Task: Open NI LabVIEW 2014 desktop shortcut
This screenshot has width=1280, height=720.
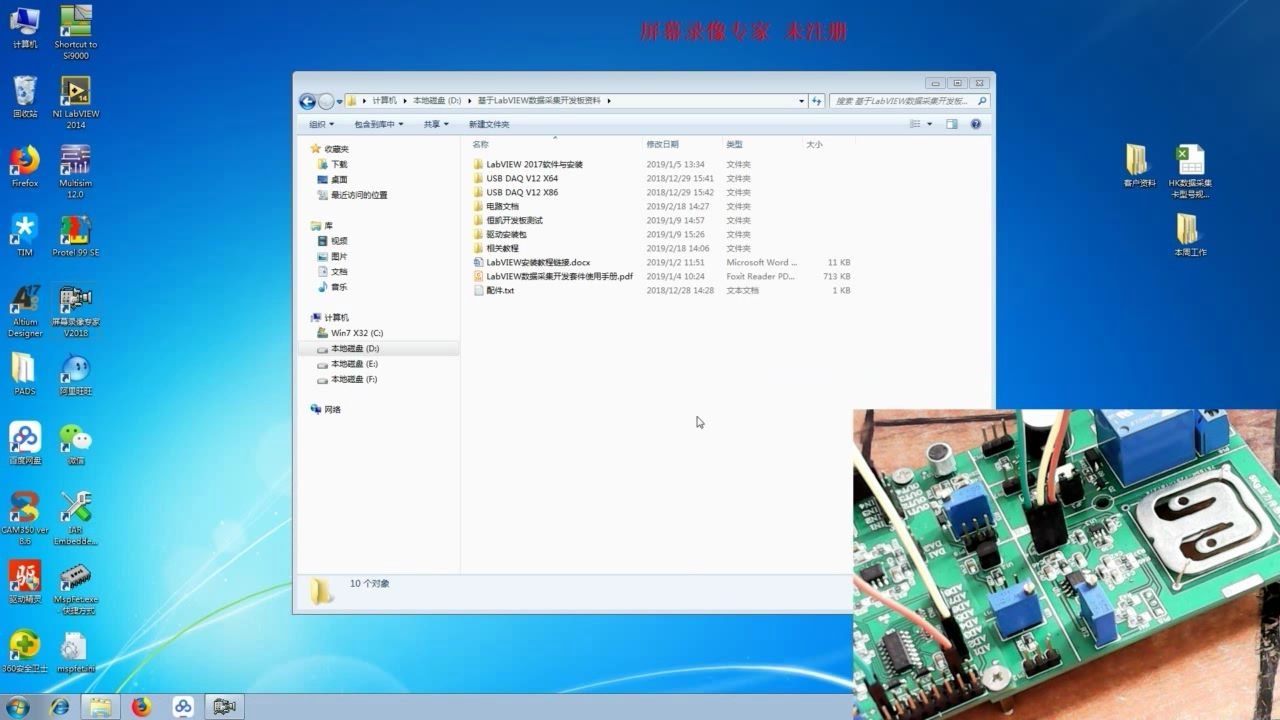Action: click(x=76, y=101)
